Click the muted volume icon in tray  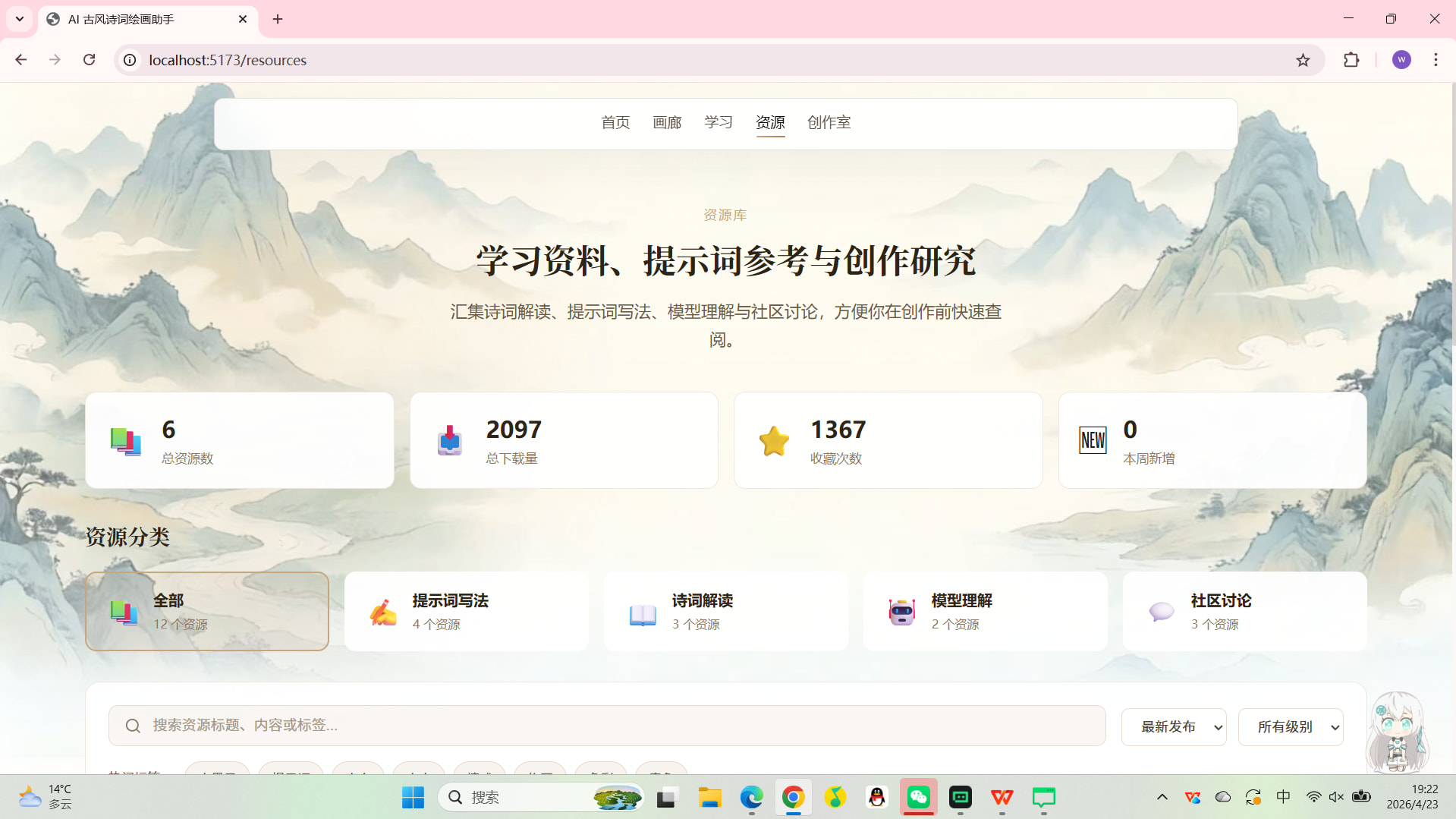coord(1336,797)
